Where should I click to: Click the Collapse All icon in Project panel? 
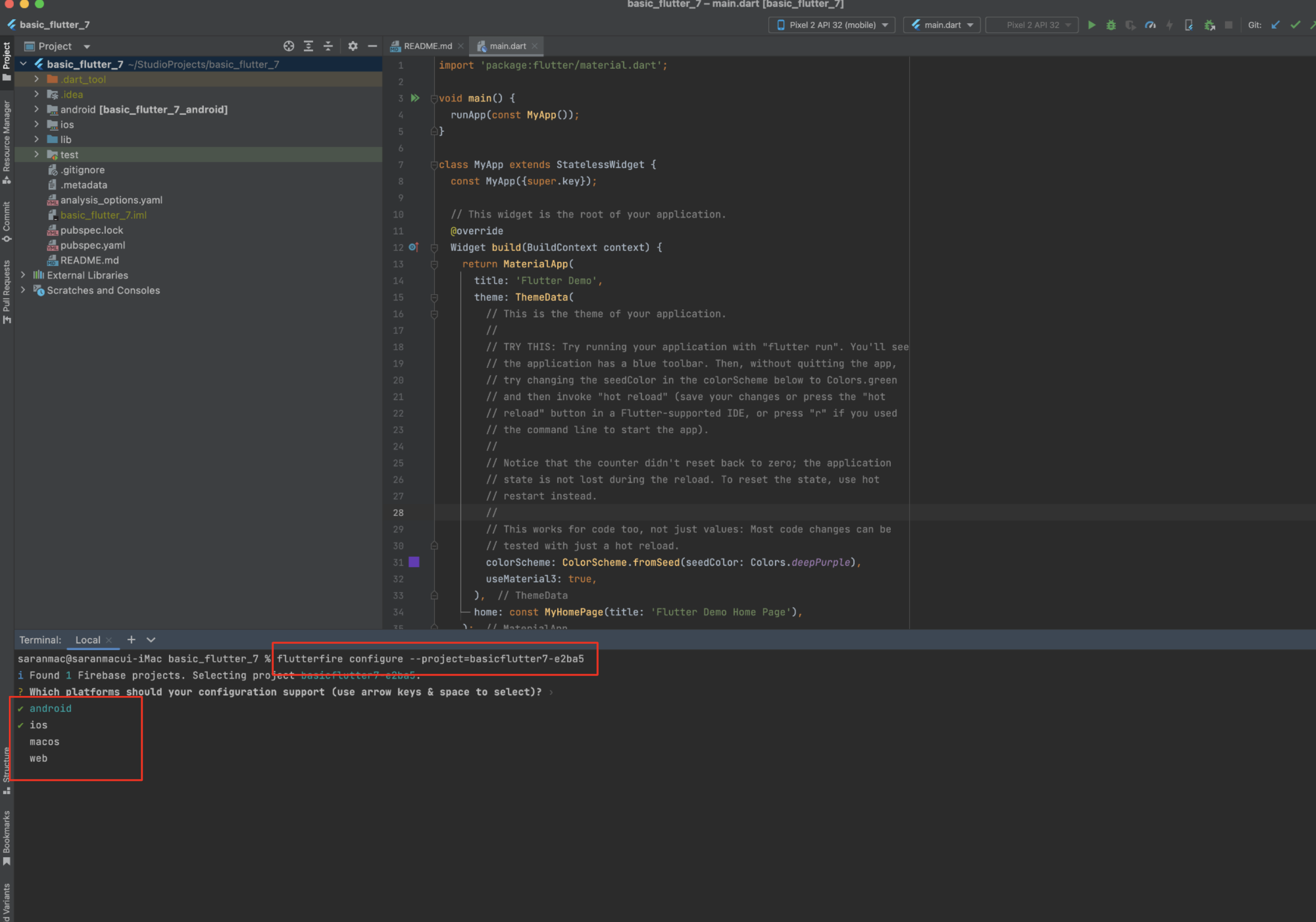point(328,46)
